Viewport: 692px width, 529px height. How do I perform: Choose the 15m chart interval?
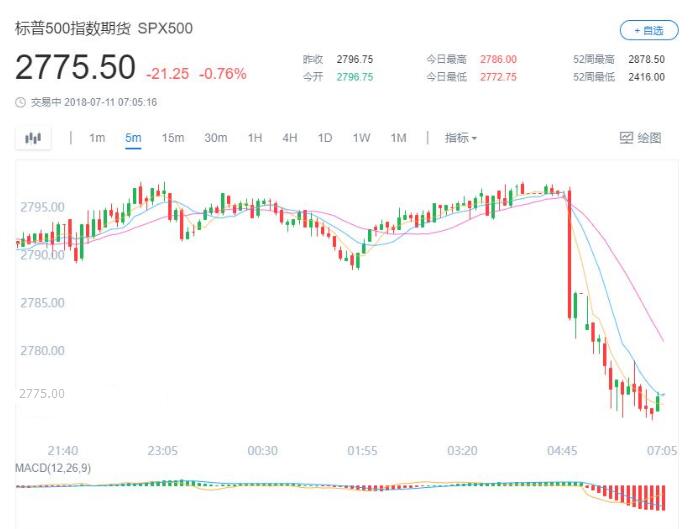pyautogui.click(x=173, y=138)
